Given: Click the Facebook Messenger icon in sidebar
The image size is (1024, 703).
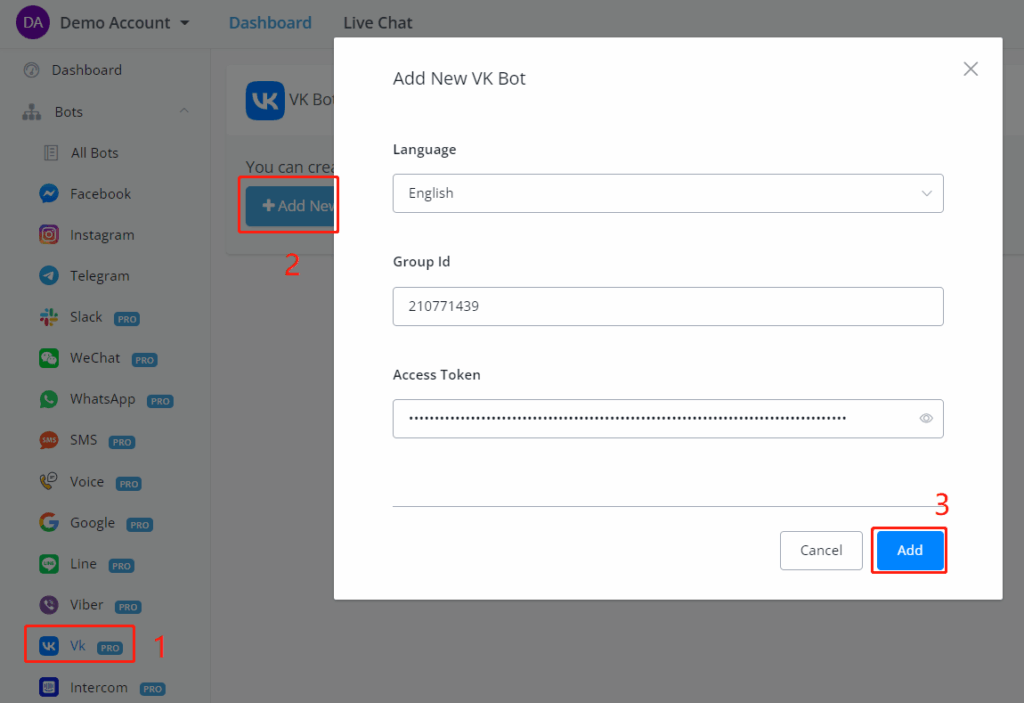Looking at the screenshot, I should click(48, 194).
